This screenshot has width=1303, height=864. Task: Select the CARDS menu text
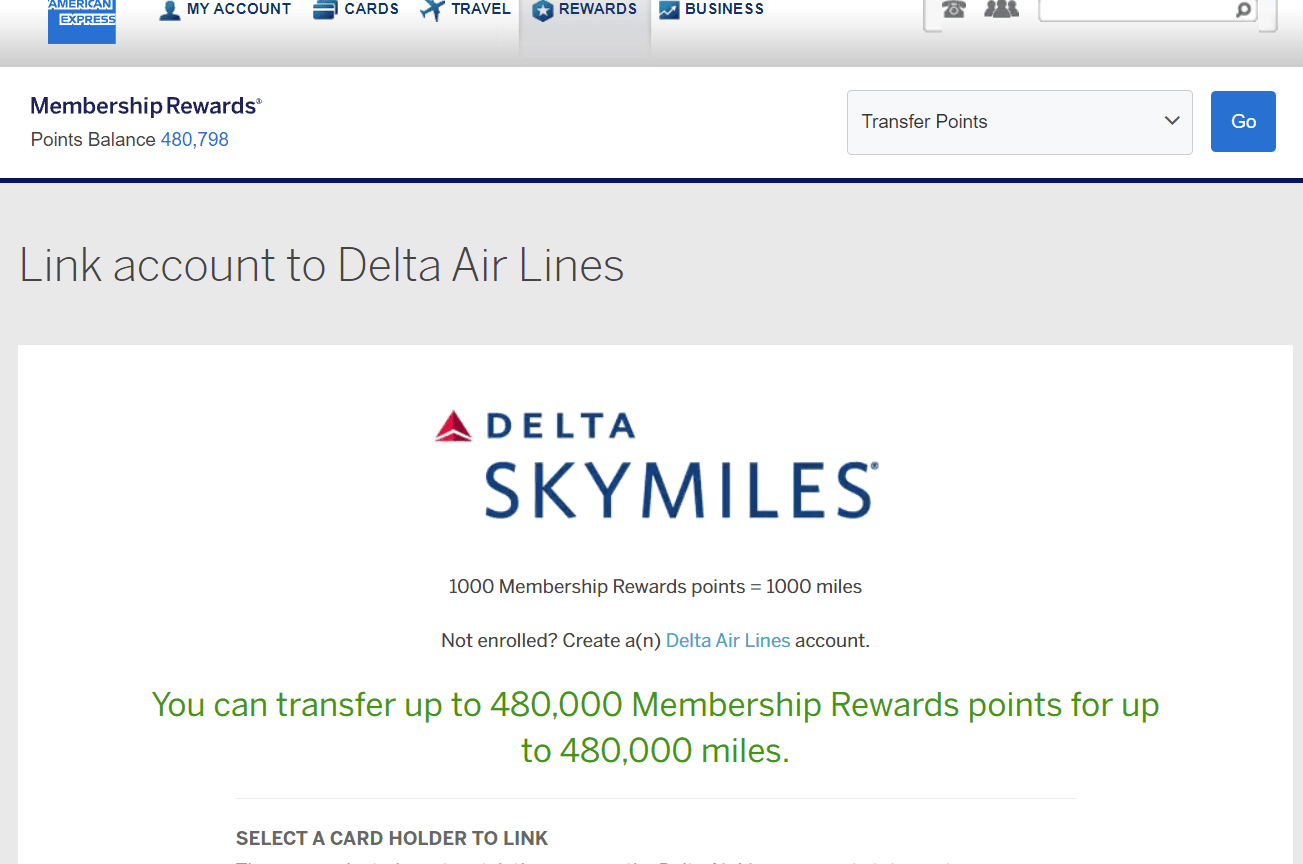[x=372, y=9]
